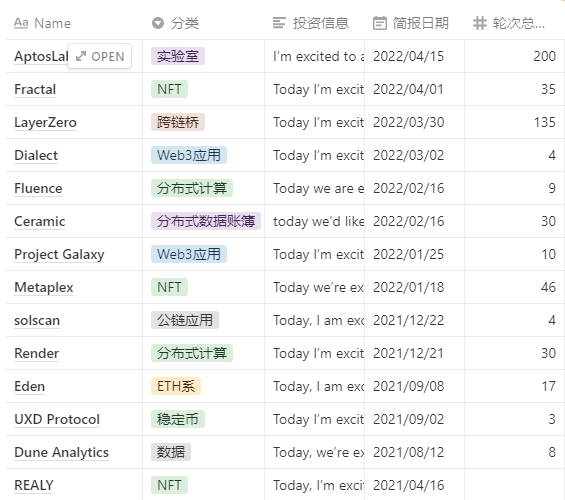Click the empty 轮次总 cell on REALY row

pyautogui.click(x=515, y=485)
